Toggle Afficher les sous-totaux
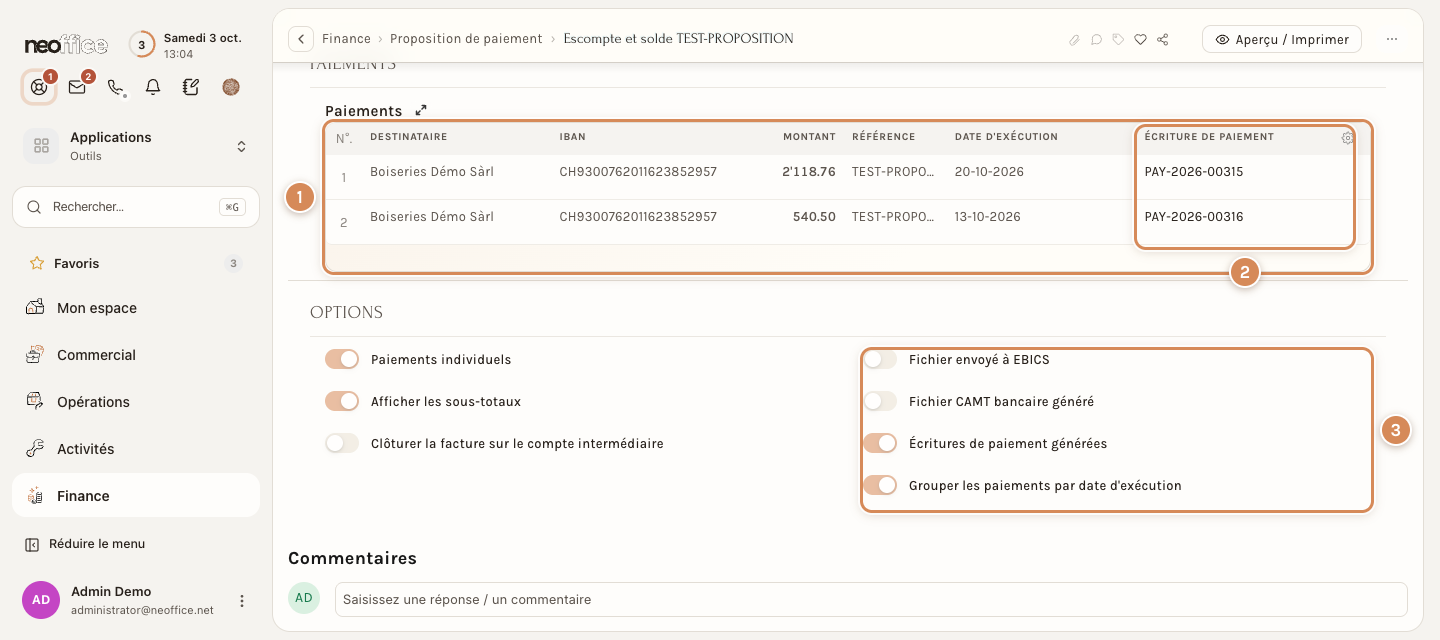The image size is (1440, 640). 342,401
